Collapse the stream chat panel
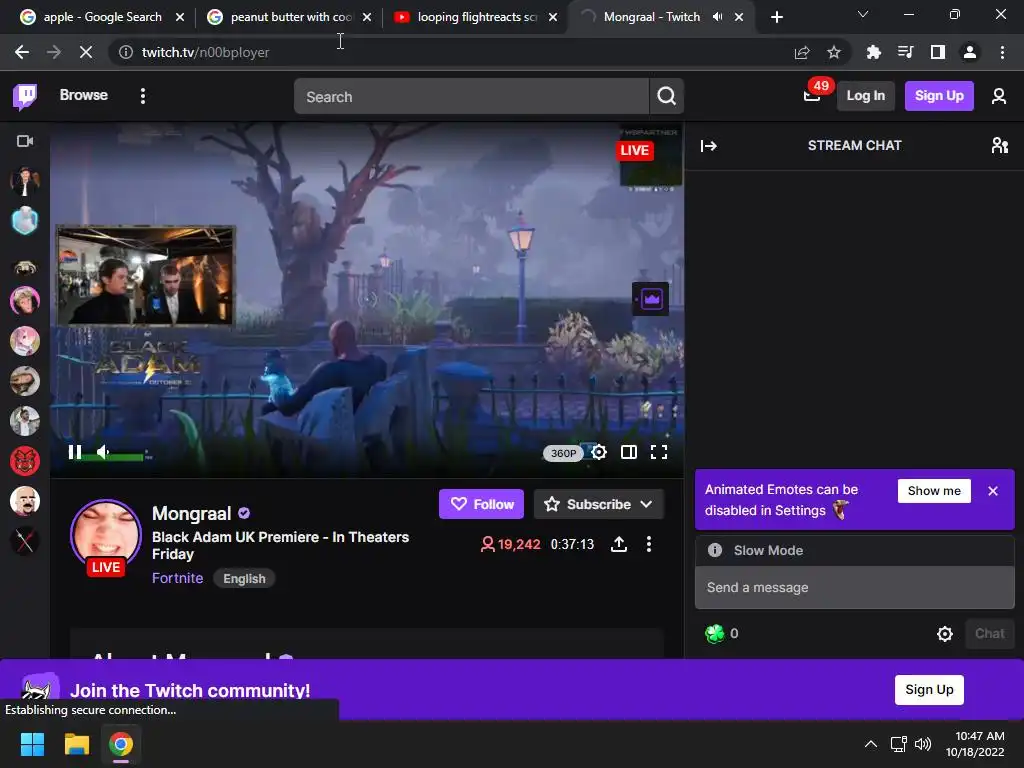The width and height of the screenshot is (1024, 768). (x=709, y=146)
